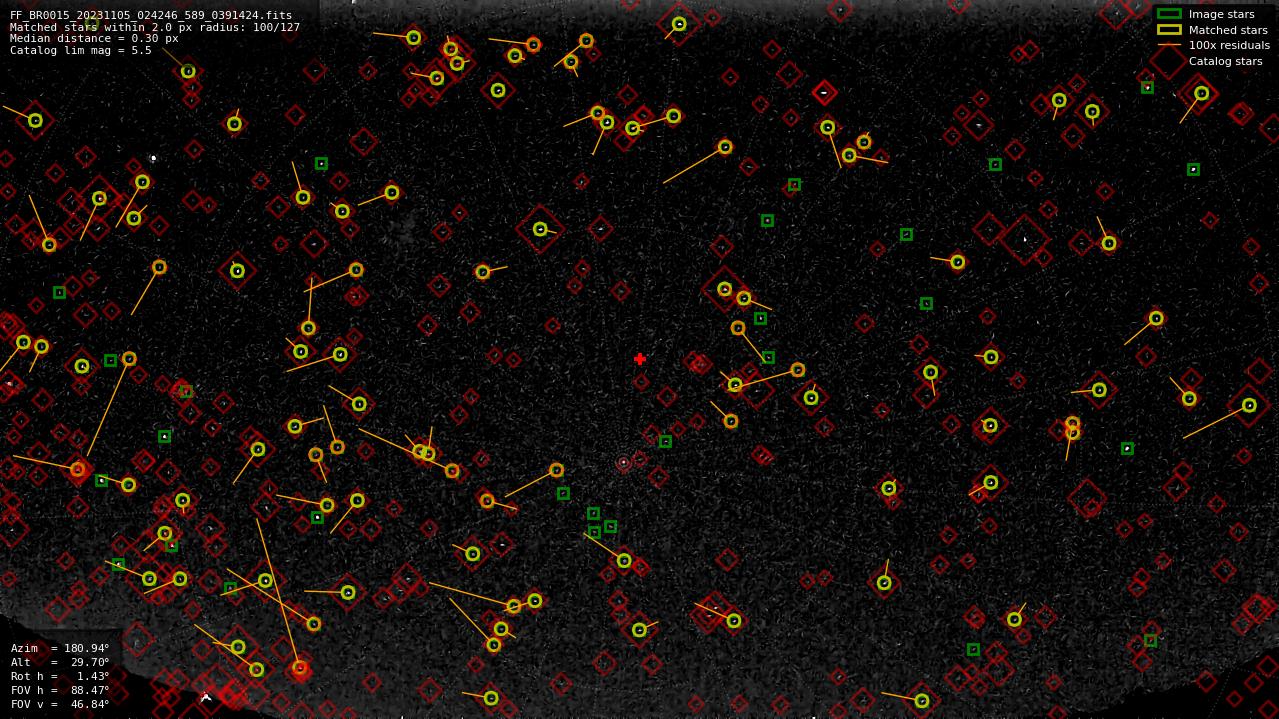Image resolution: width=1279 pixels, height=719 pixels.
Task: Select the FF_BR0015 fits file name text
Action: point(151,15)
